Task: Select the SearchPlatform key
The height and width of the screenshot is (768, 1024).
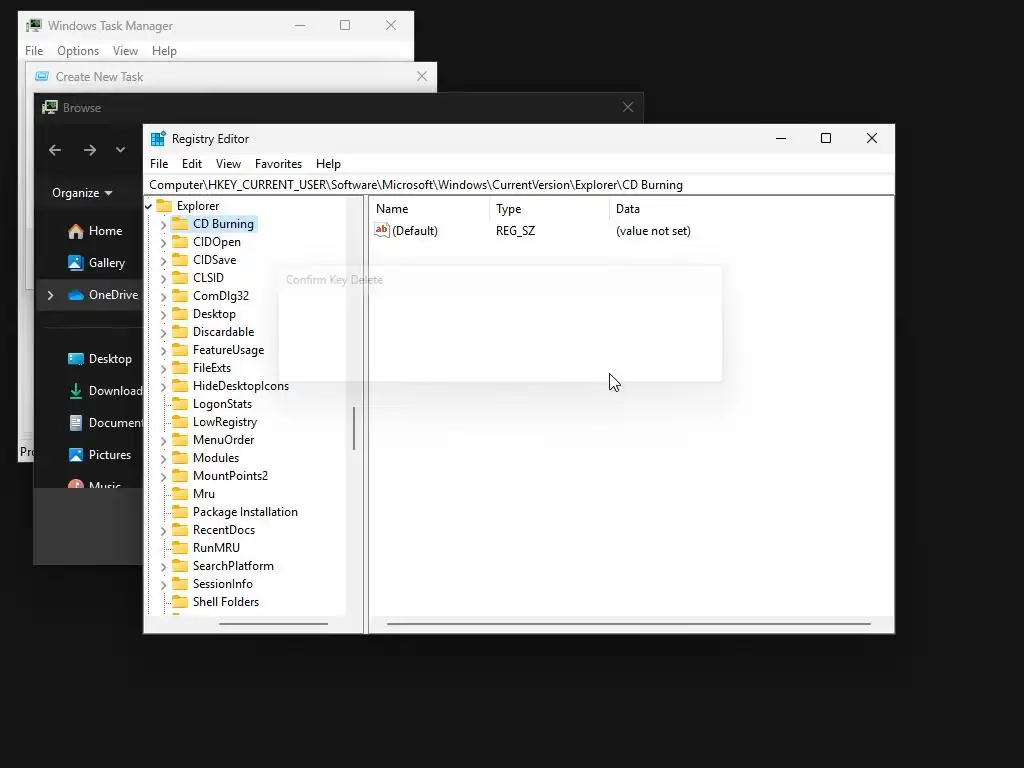Action: coord(233,566)
